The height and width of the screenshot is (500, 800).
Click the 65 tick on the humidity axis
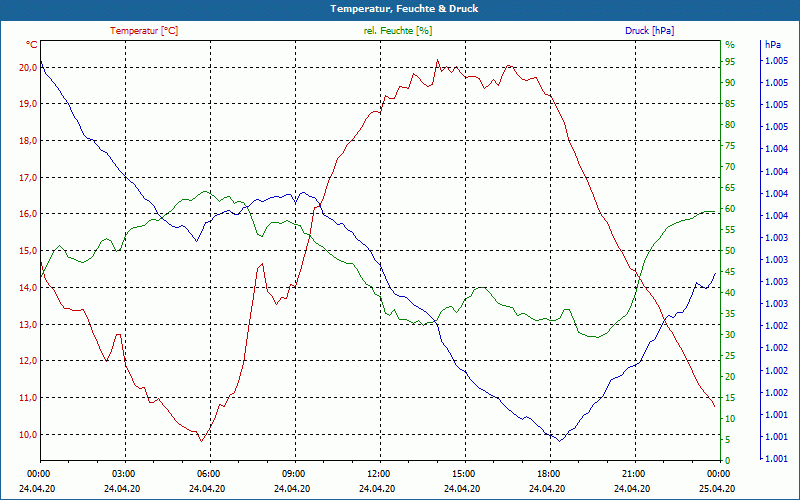[730, 188]
